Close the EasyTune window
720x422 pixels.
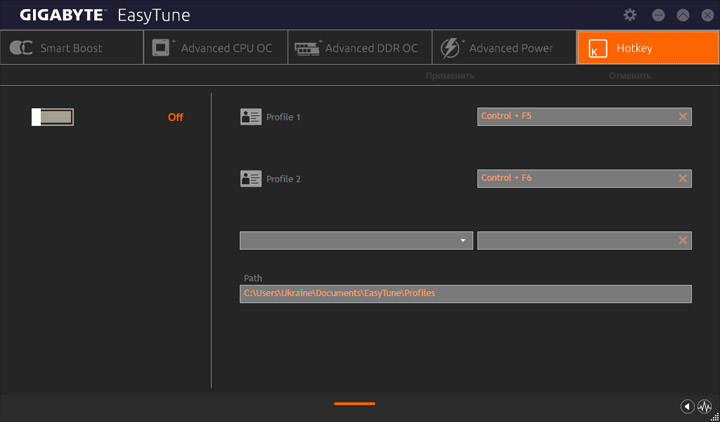pos(708,15)
